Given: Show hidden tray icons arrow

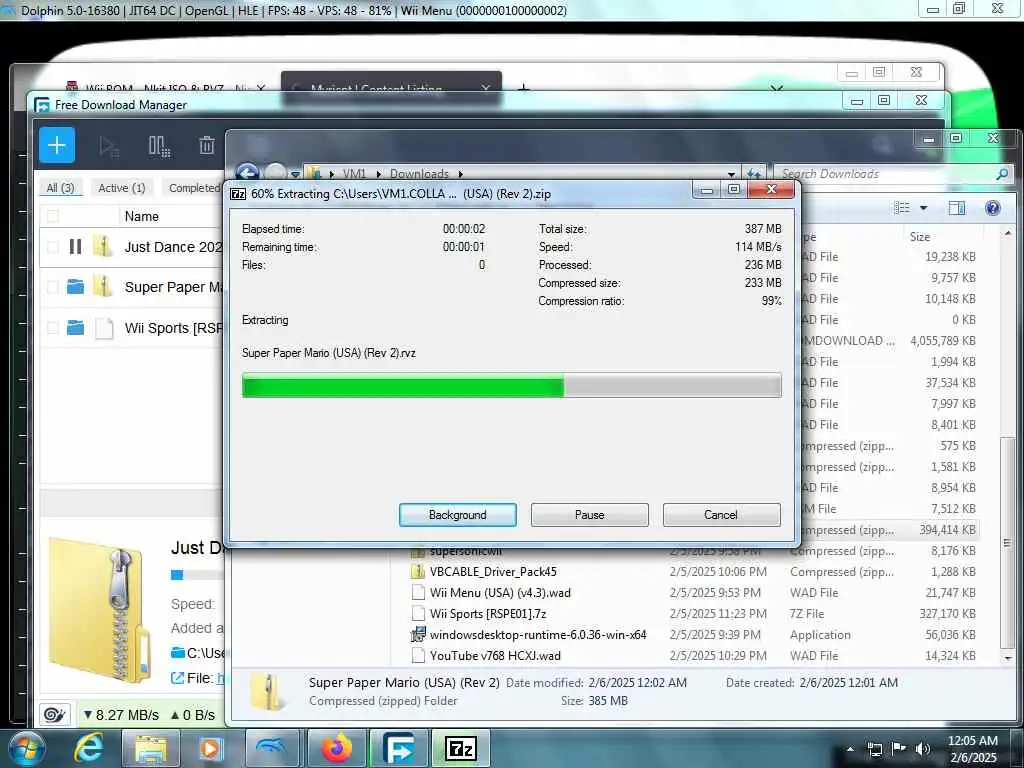Looking at the screenshot, I should (x=850, y=749).
